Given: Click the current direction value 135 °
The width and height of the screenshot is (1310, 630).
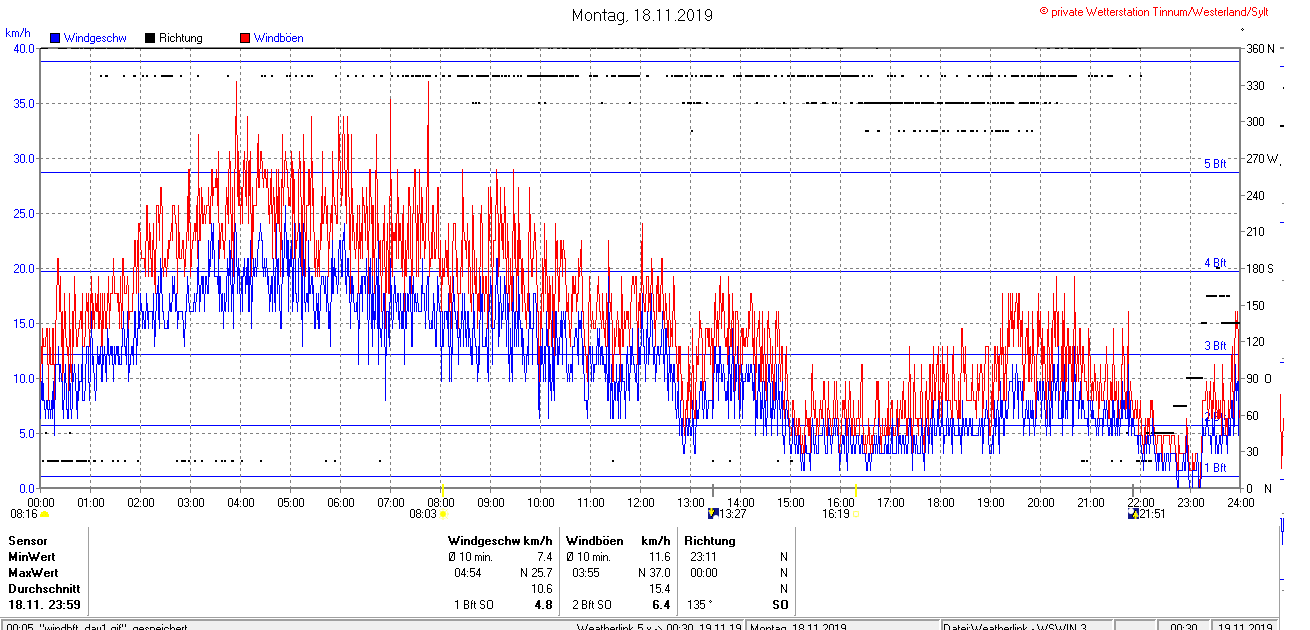Looking at the screenshot, I should coord(701,605).
